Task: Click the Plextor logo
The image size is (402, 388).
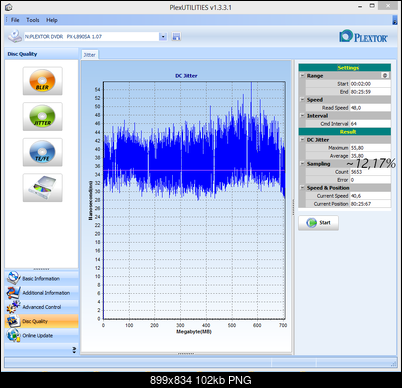Action: pyautogui.click(x=363, y=37)
